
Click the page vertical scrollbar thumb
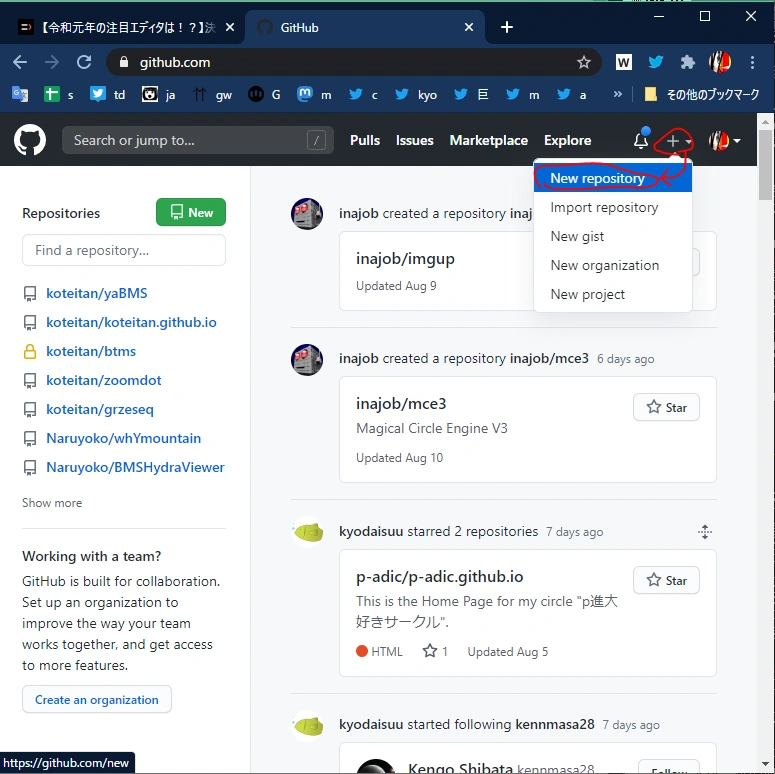tap(765, 165)
